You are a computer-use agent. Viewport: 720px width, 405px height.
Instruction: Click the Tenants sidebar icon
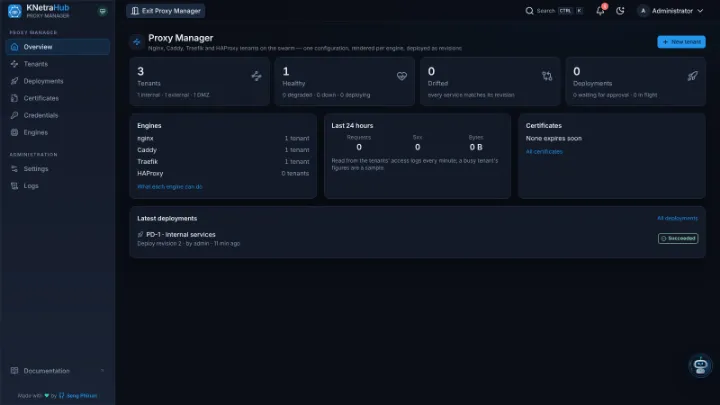[14, 64]
